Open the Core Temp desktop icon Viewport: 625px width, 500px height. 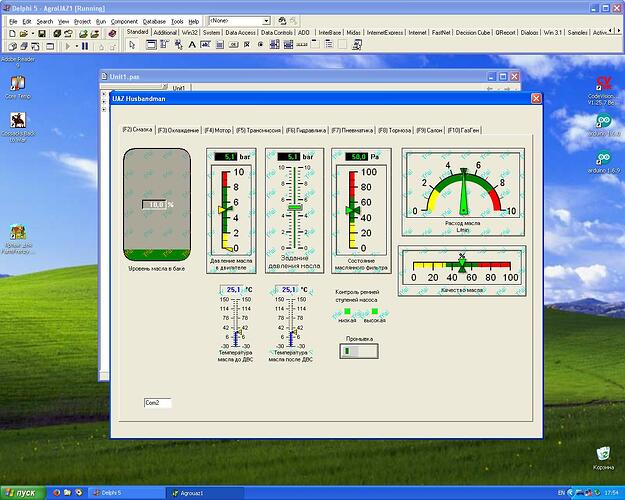pyautogui.click(x=18, y=88)
